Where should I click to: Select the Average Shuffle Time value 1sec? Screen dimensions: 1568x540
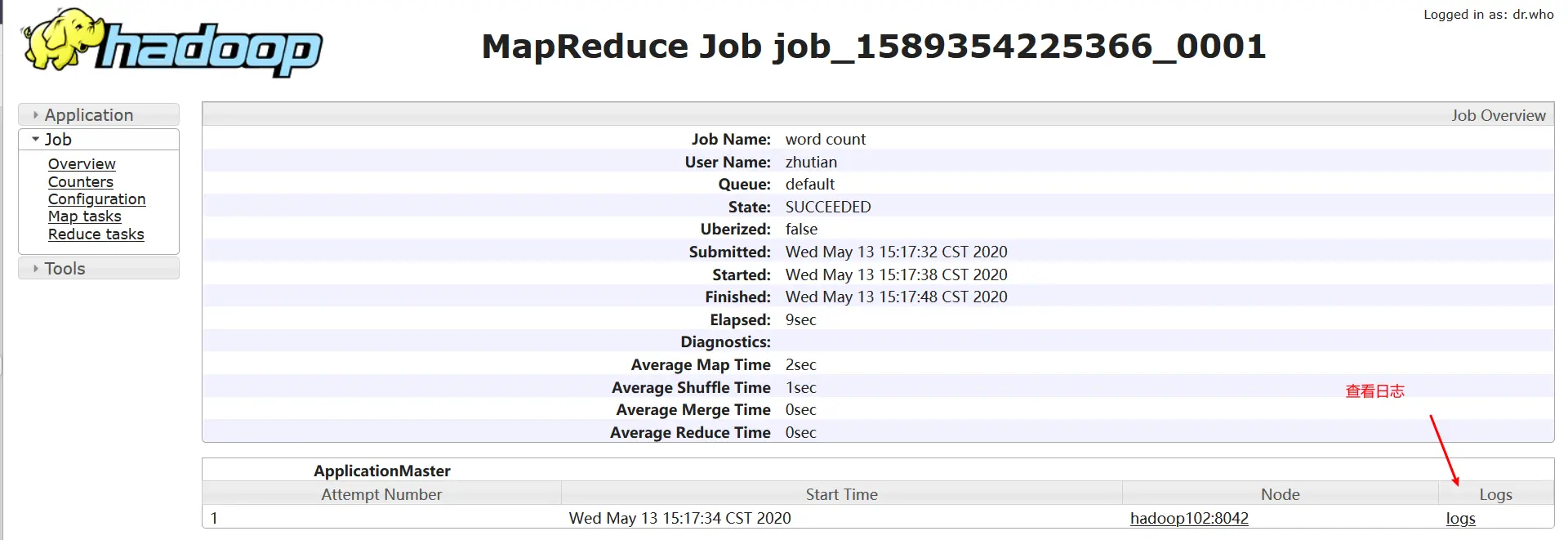click(x=801, y=387)
